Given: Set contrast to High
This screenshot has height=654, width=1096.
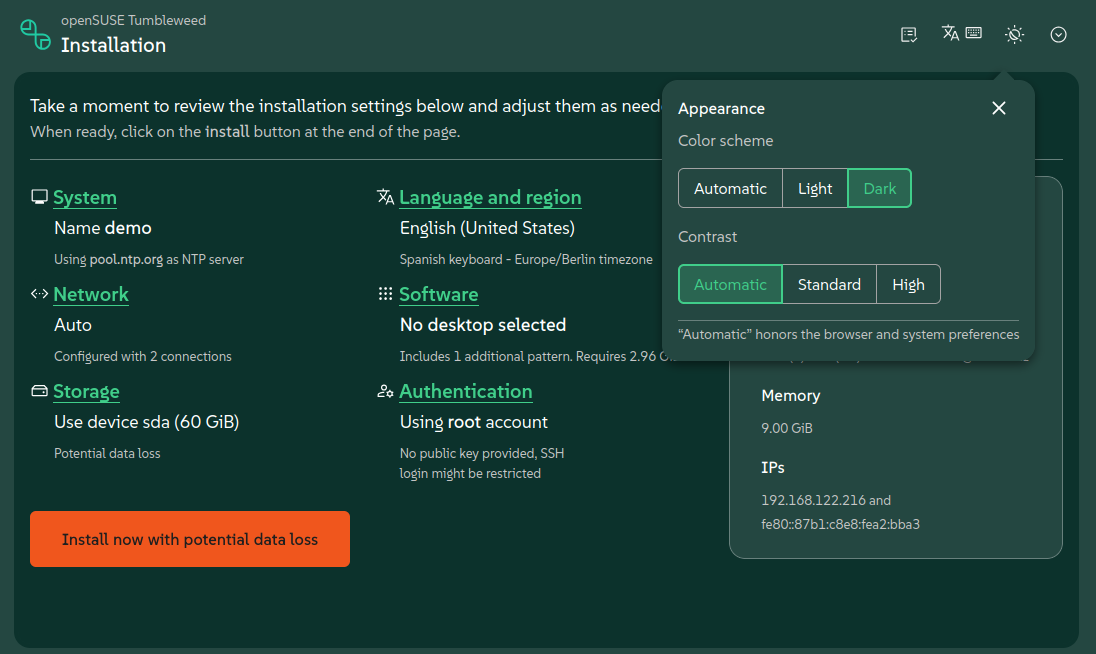Looking at the screenshot, I should click(908, 284).
